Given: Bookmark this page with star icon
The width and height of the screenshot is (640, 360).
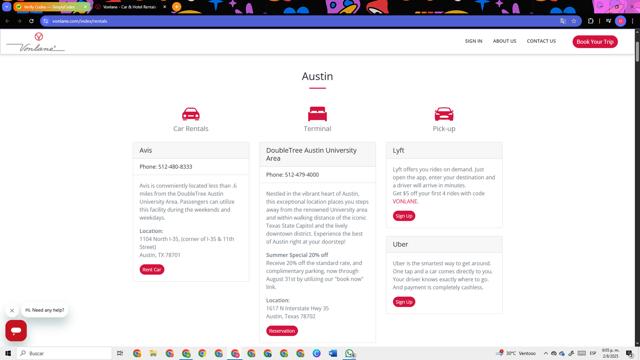Looking at the screenshot, I should click(573, 21).
